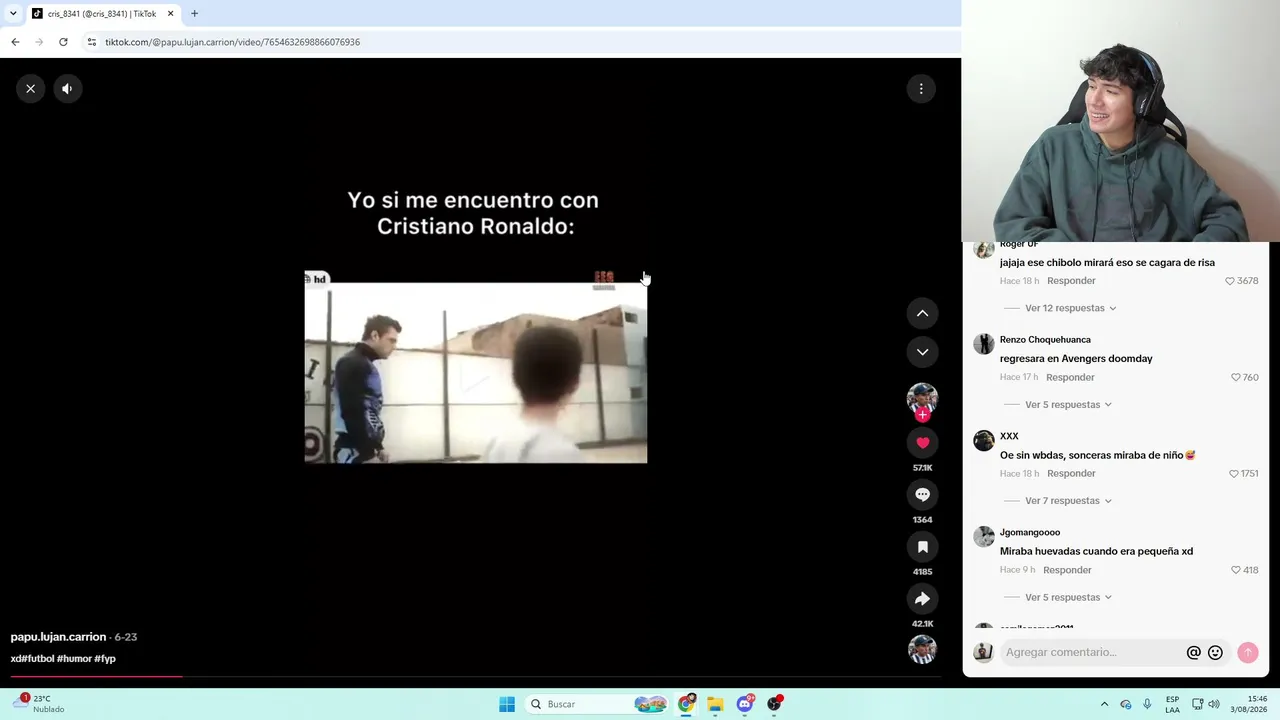Open the emoji picker in comment box

tap(1215, 653)
